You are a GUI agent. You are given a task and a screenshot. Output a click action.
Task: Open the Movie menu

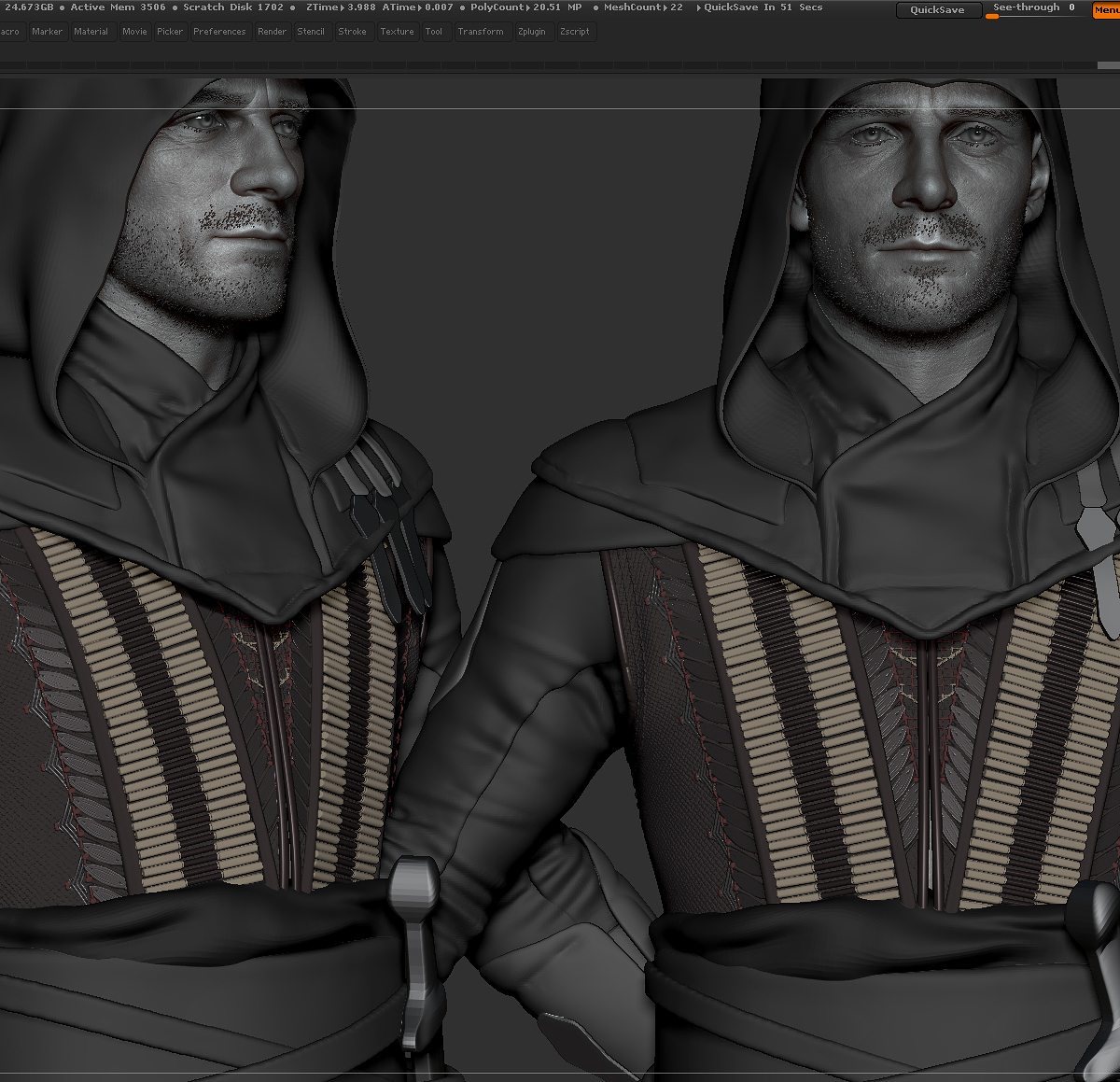tap(134, 32)
